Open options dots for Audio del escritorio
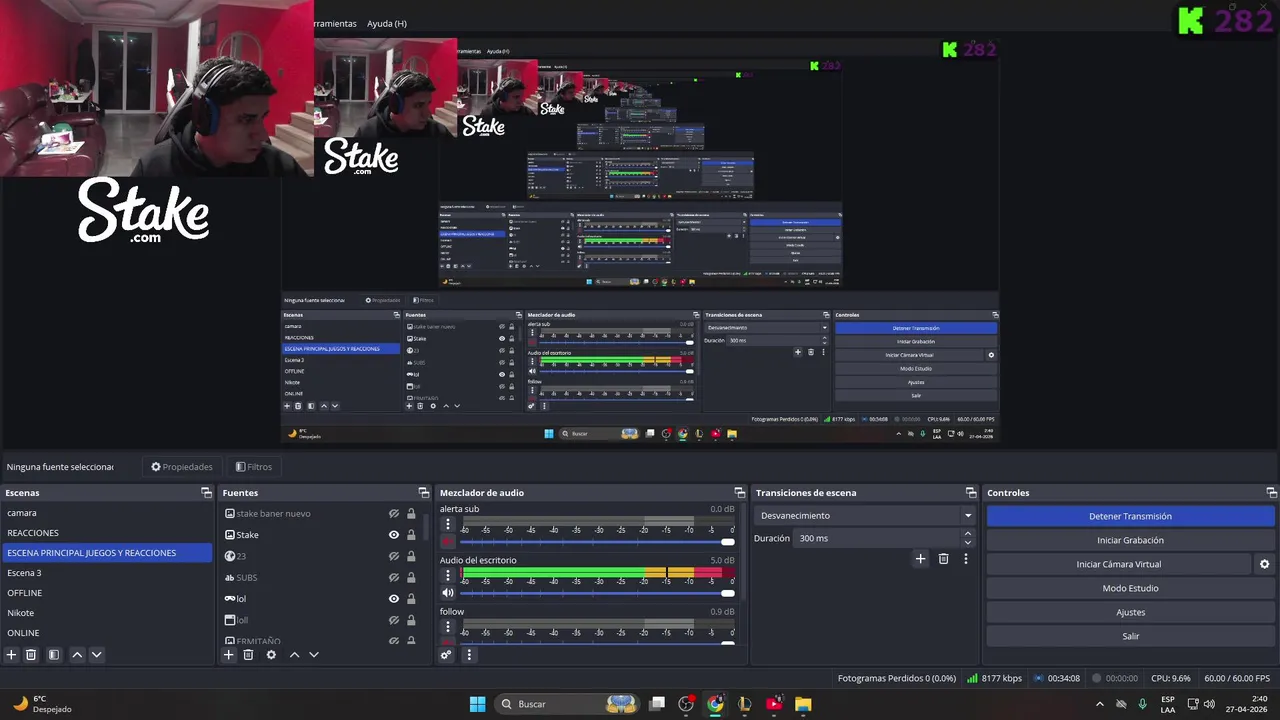 448,575
